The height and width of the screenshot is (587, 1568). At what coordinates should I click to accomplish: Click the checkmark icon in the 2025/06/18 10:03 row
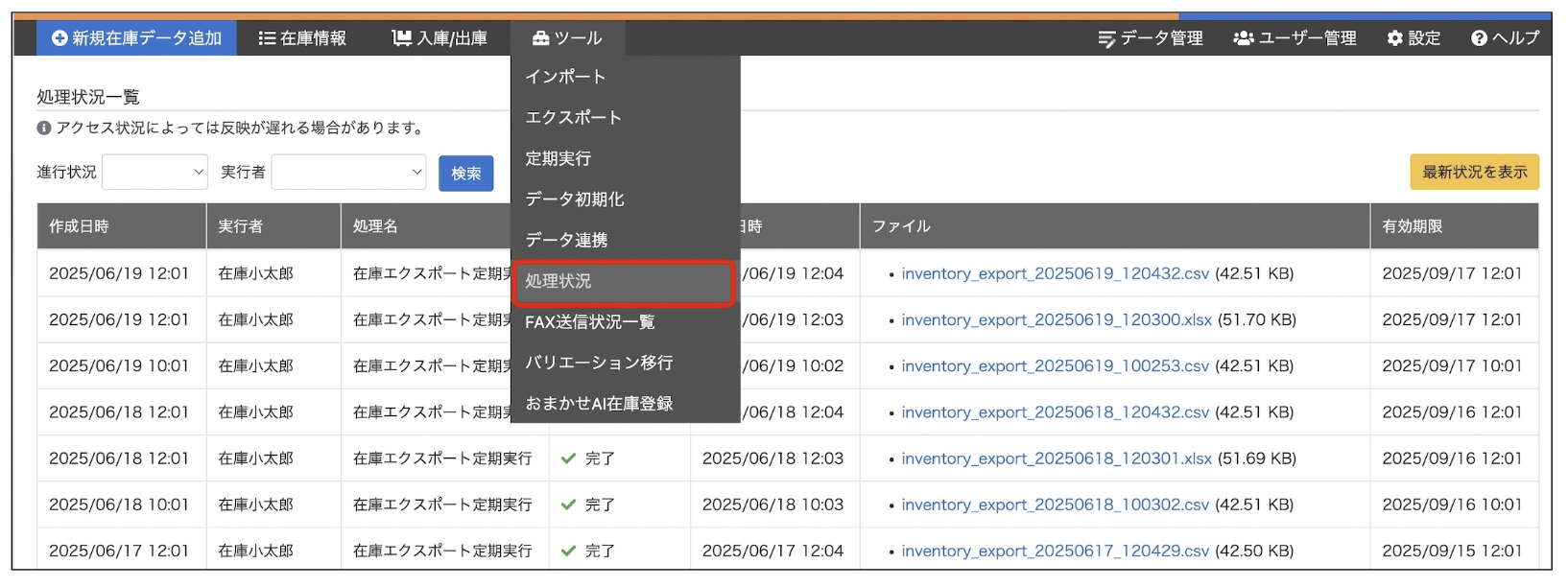568,505
